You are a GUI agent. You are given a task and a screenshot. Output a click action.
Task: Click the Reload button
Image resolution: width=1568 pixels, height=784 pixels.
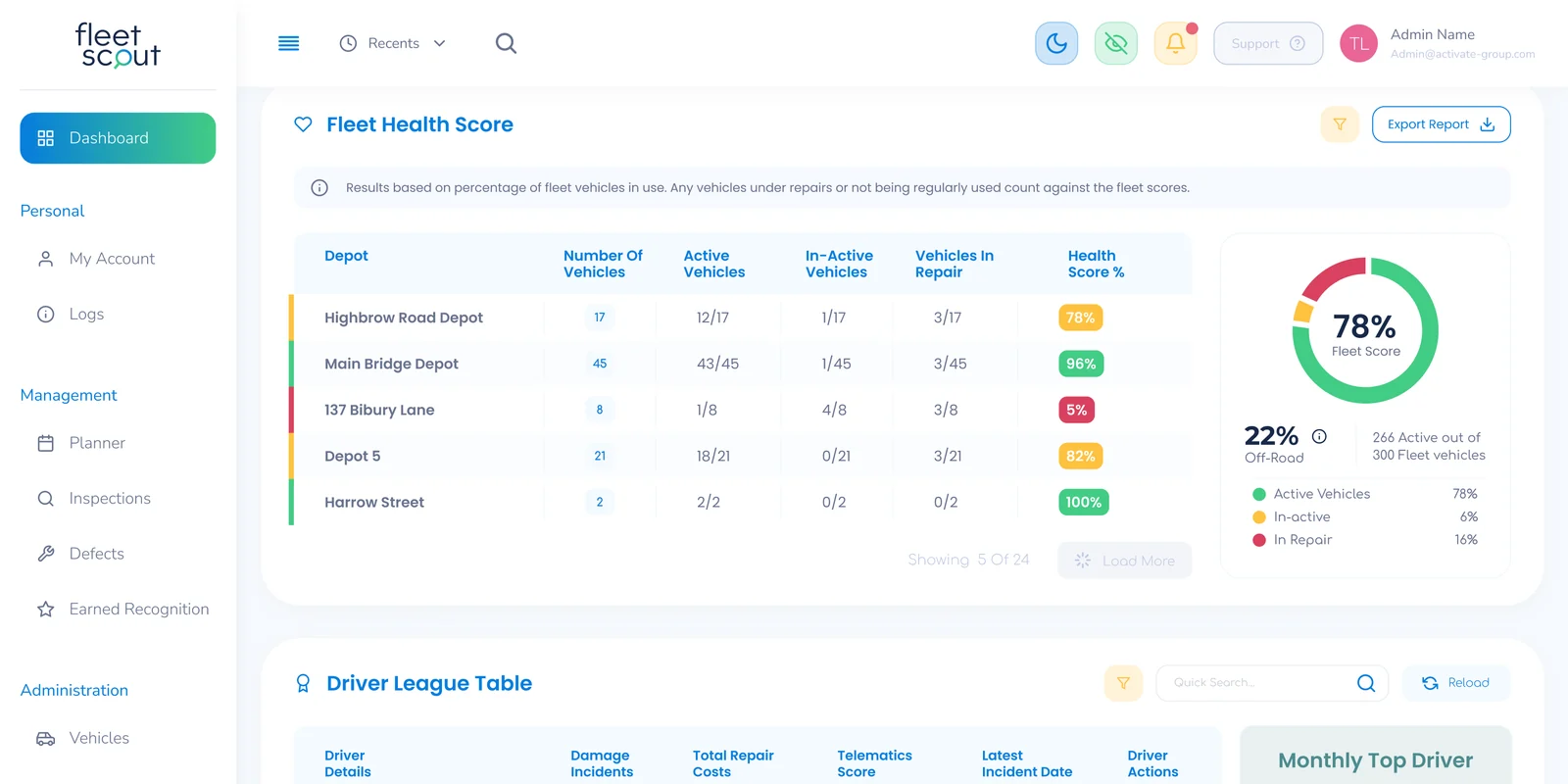pyautogui.click(x=1456, y=683)
